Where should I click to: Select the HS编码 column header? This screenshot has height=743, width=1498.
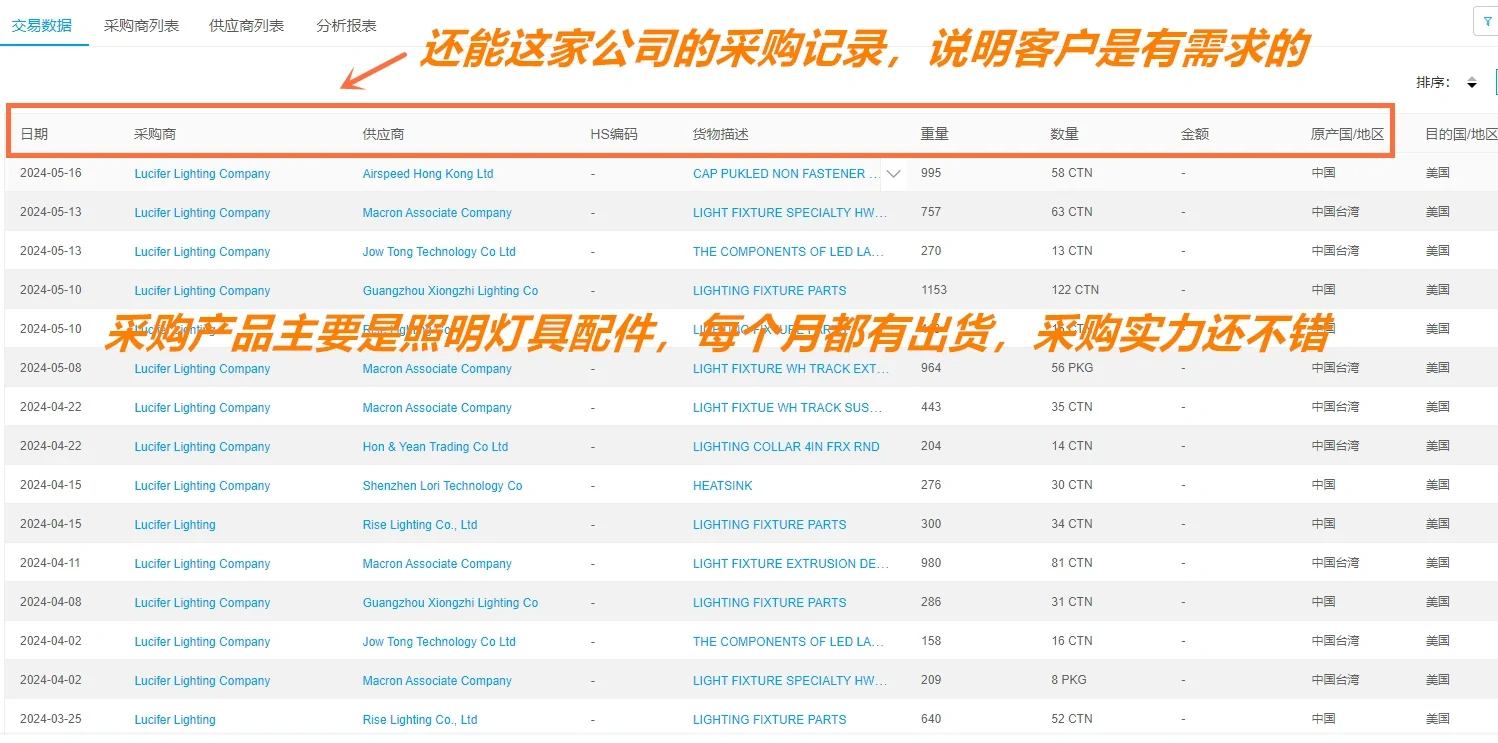coord(614,134)
